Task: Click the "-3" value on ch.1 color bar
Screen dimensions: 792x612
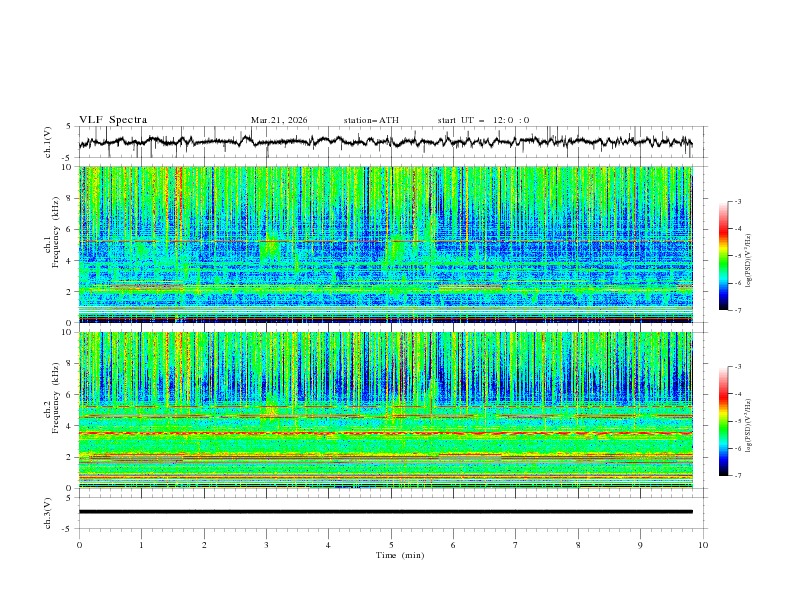Action: coord(737,201)
